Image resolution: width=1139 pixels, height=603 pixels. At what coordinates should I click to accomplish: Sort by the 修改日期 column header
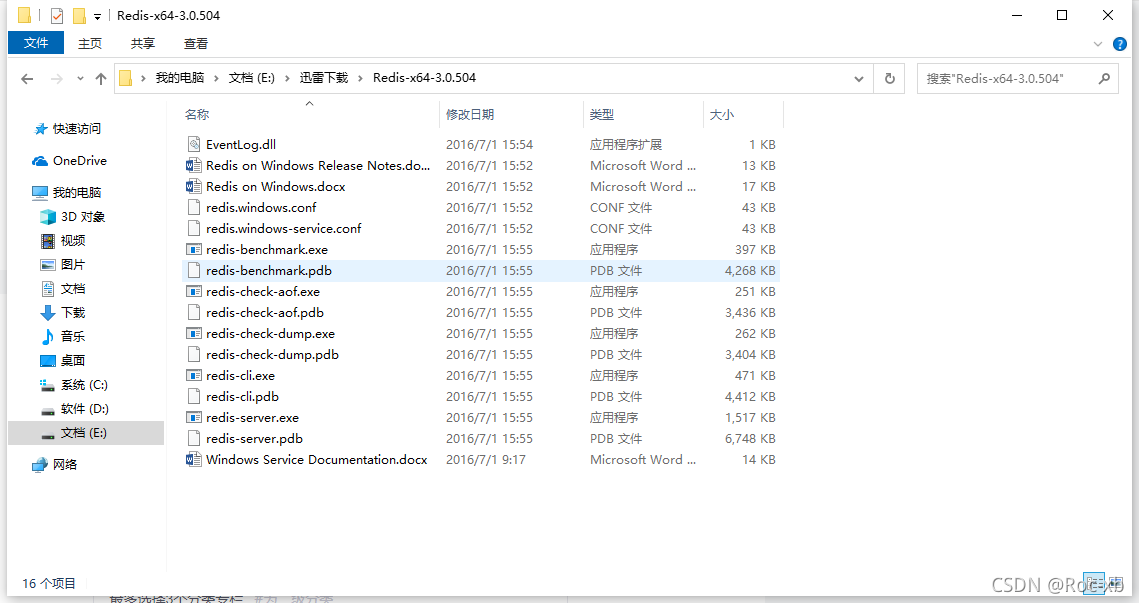[x=470, y=114]
